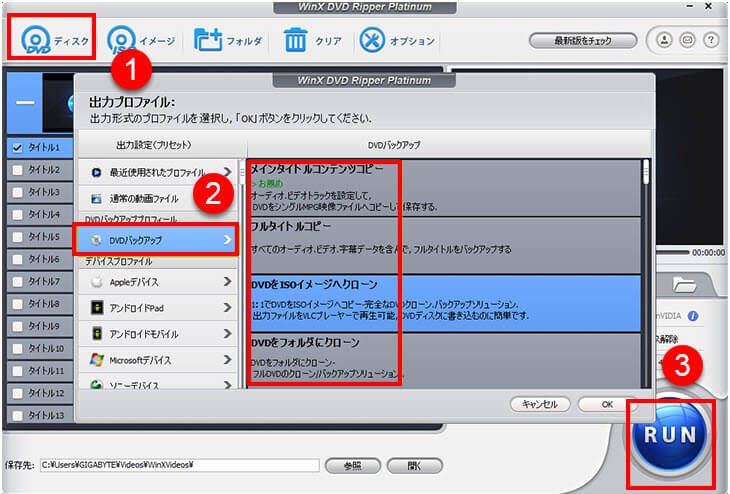Select the Appleデバイス category
This screenshot has width=730, height=494.
[158, 282]
